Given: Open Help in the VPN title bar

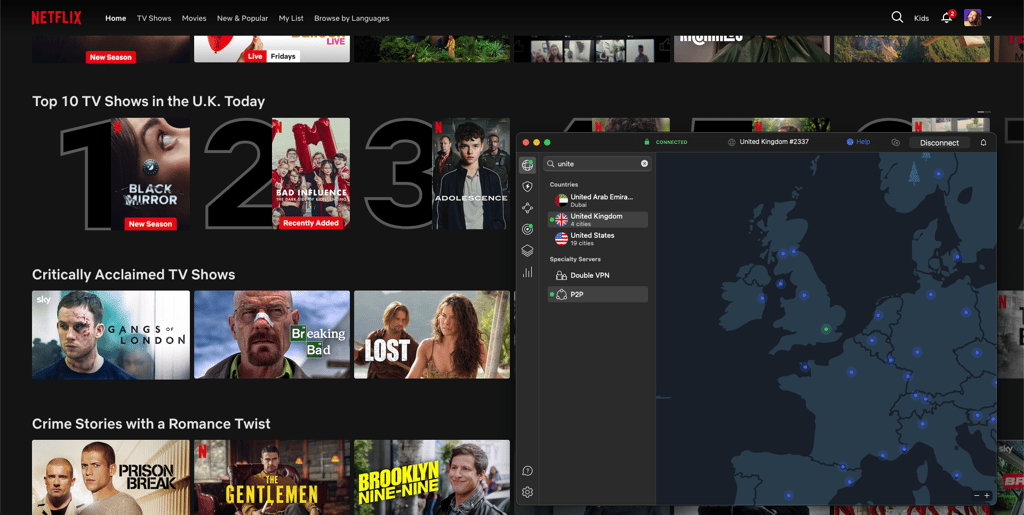Looking at the screenshot, I should click(x=858, y=142).
